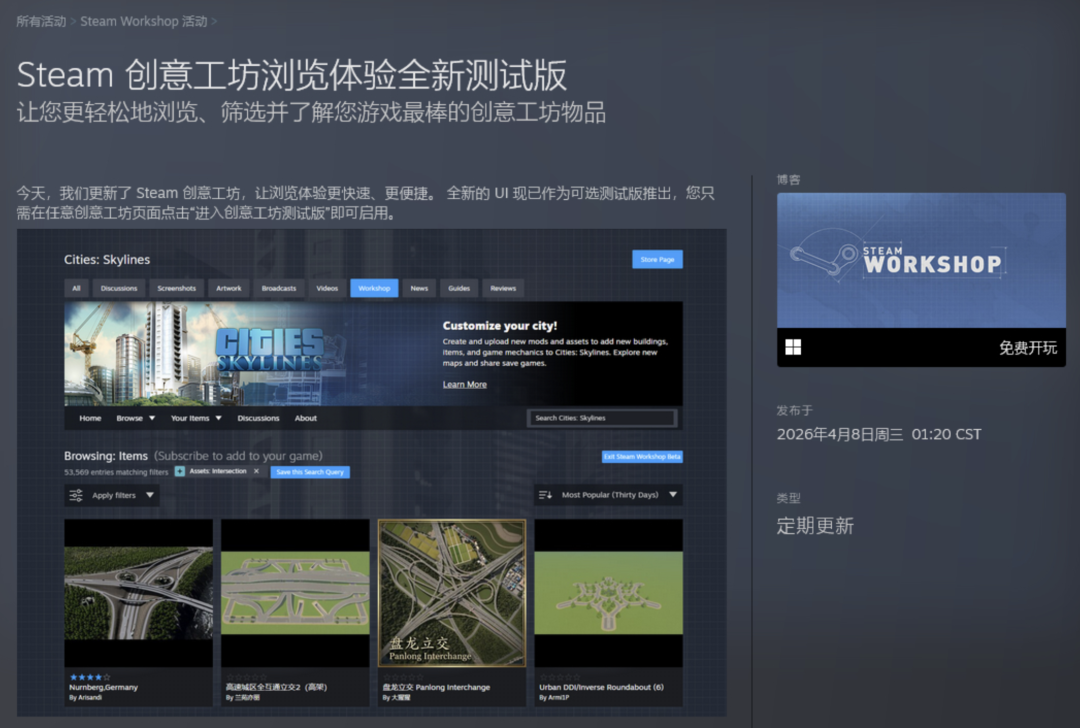Click the Steam Workshop logo banner image
This screenshot has height=728, width=1080.
pos(920,260)
